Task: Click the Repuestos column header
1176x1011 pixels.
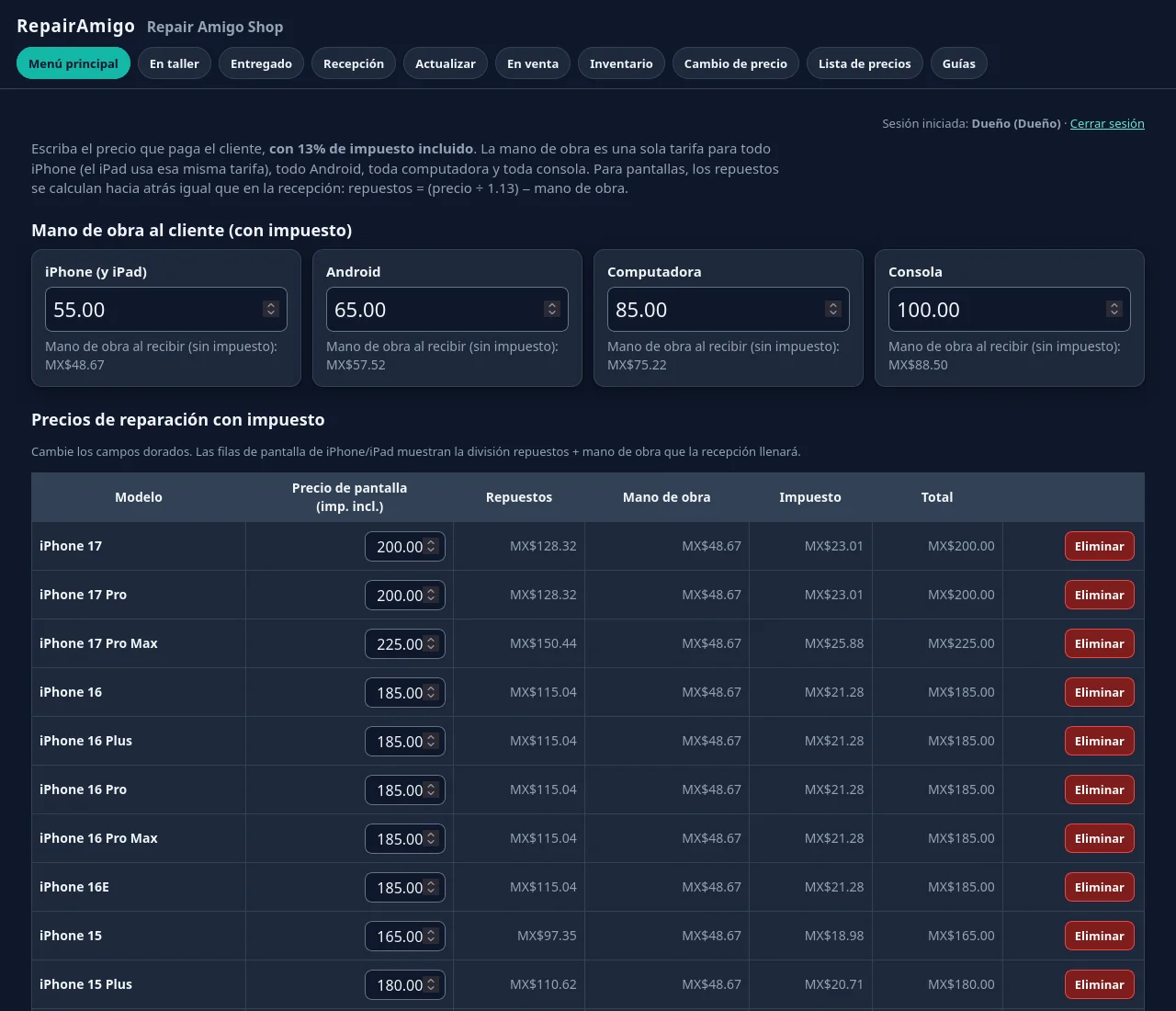Action: (x=519, y=497)
